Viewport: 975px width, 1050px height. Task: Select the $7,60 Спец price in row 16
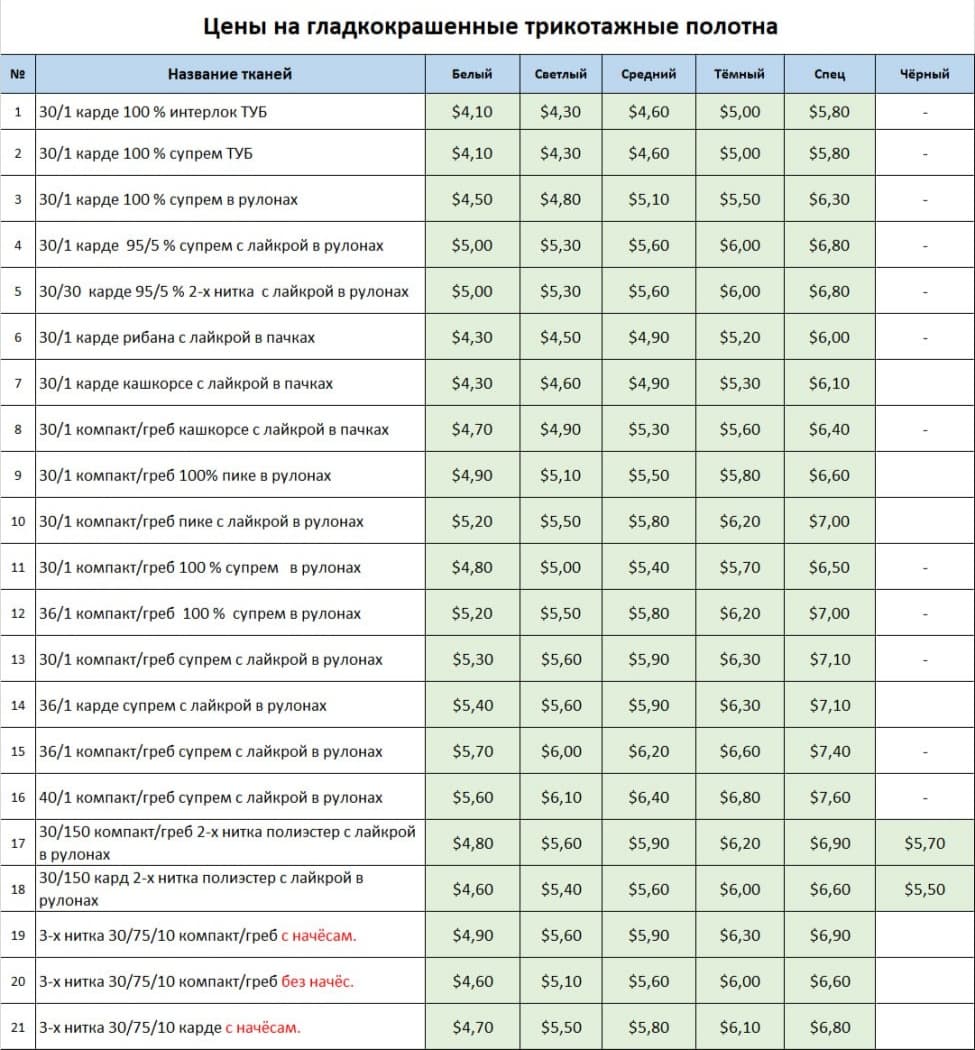click(830, 798)
